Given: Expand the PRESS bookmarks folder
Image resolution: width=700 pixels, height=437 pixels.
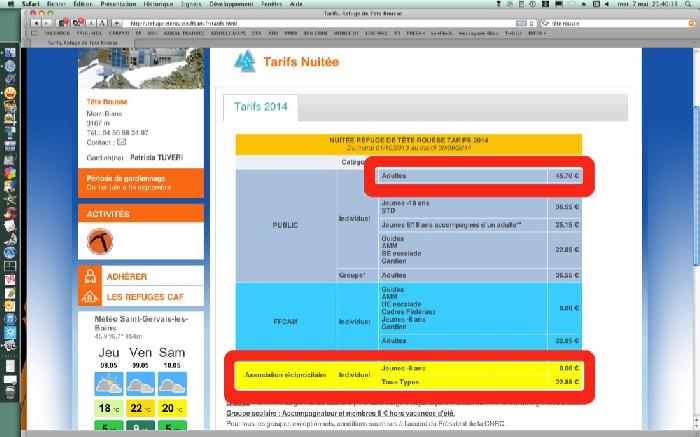Looking at the screenshot, I should [x=416, y=33].
